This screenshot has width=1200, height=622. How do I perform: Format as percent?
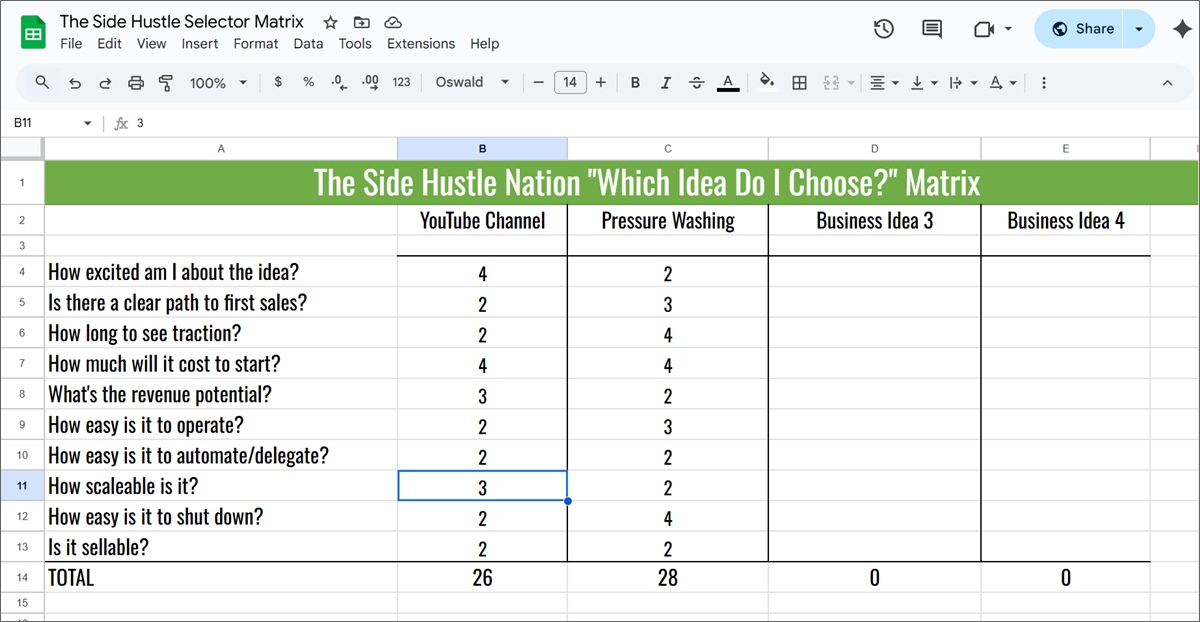coord(308,82)
